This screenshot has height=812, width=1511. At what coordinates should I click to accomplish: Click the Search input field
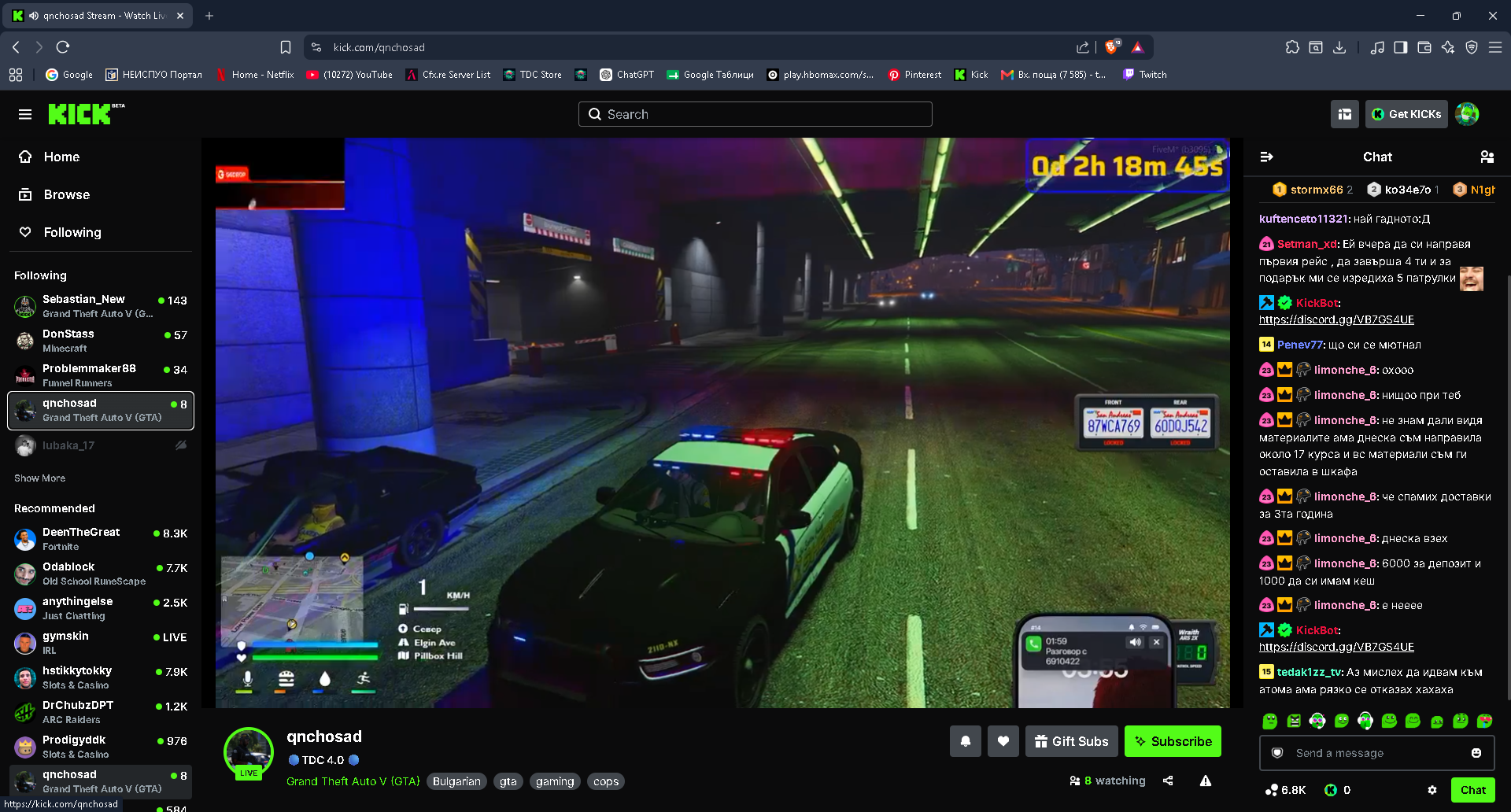click(755, 114)
